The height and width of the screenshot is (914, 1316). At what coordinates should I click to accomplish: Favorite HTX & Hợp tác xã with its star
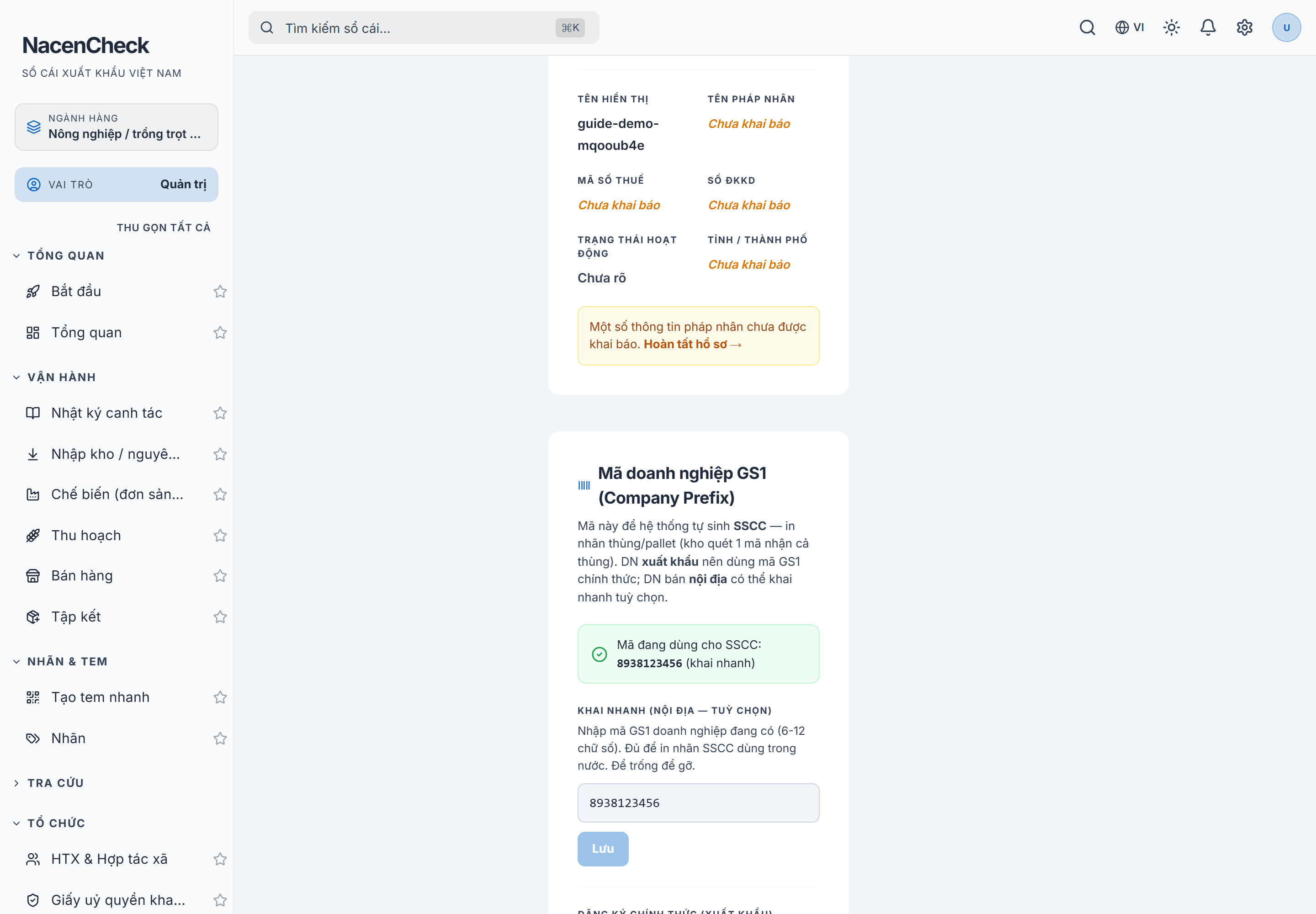coord(220,859)
